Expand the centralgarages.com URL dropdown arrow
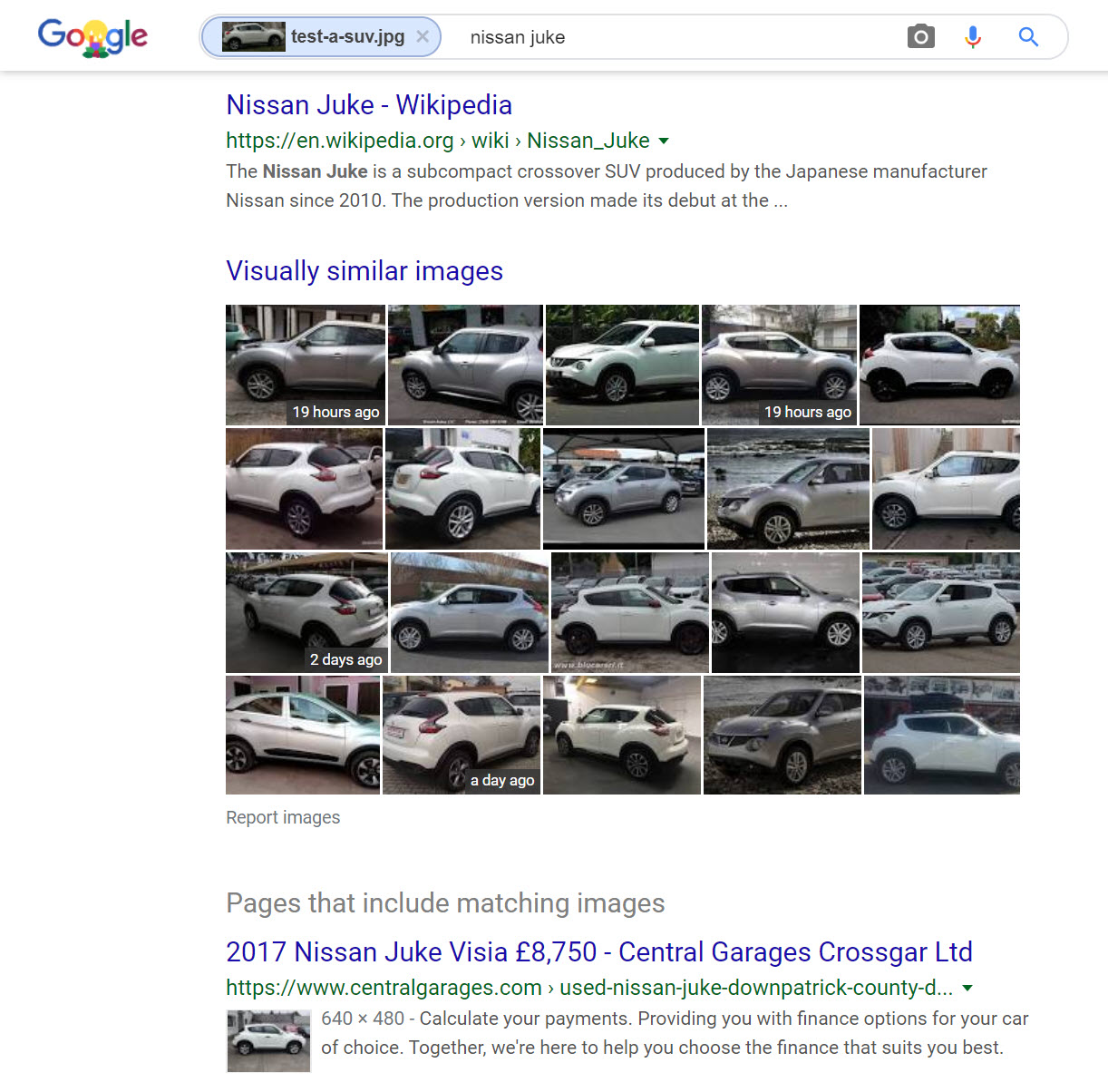Screen dimensions: 1108x1092 pyautogui.click(x=967, y=988)
